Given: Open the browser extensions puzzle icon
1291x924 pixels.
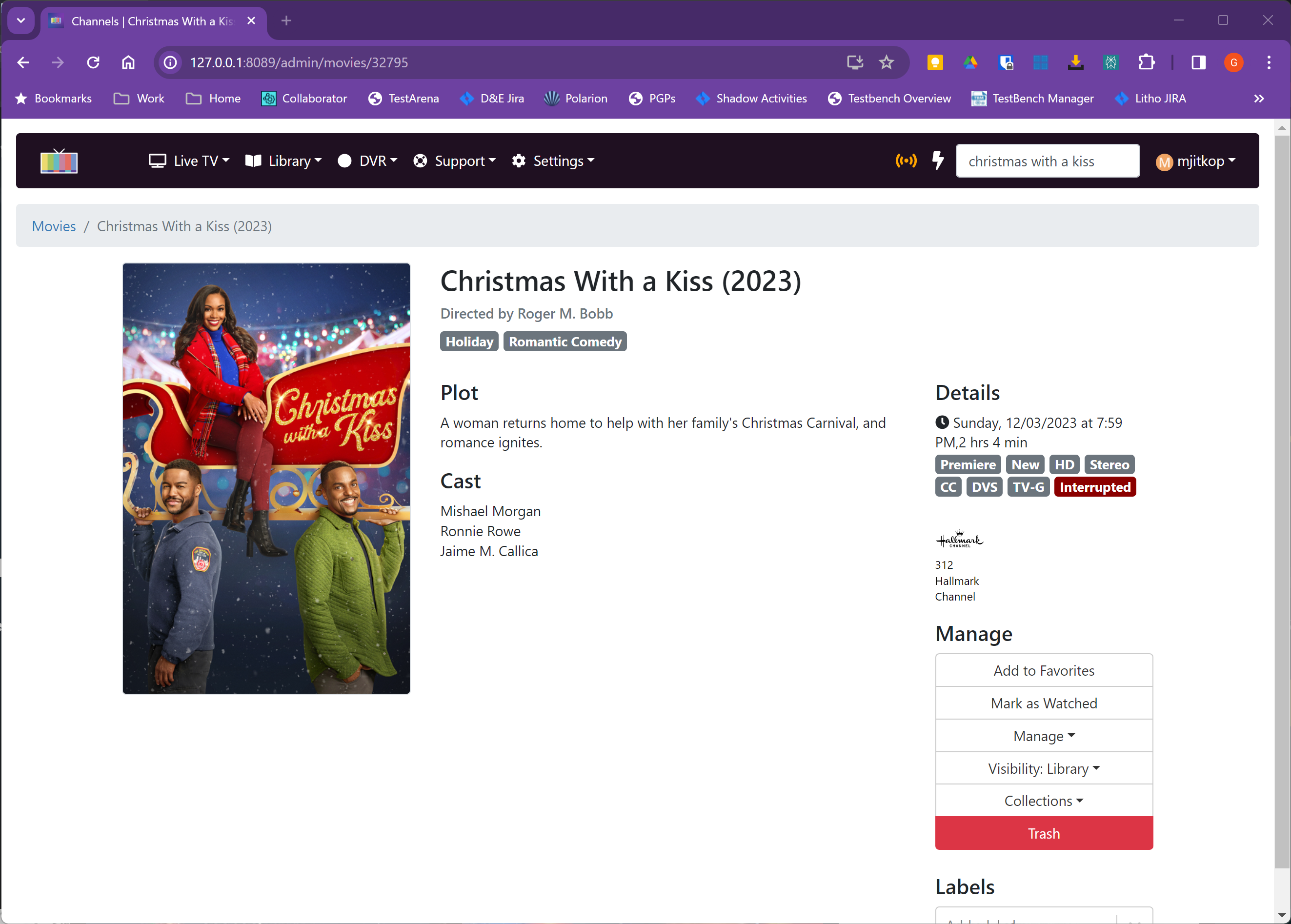Looking at the screenshot, I should pyautogui.click(x=1146, y=62).
